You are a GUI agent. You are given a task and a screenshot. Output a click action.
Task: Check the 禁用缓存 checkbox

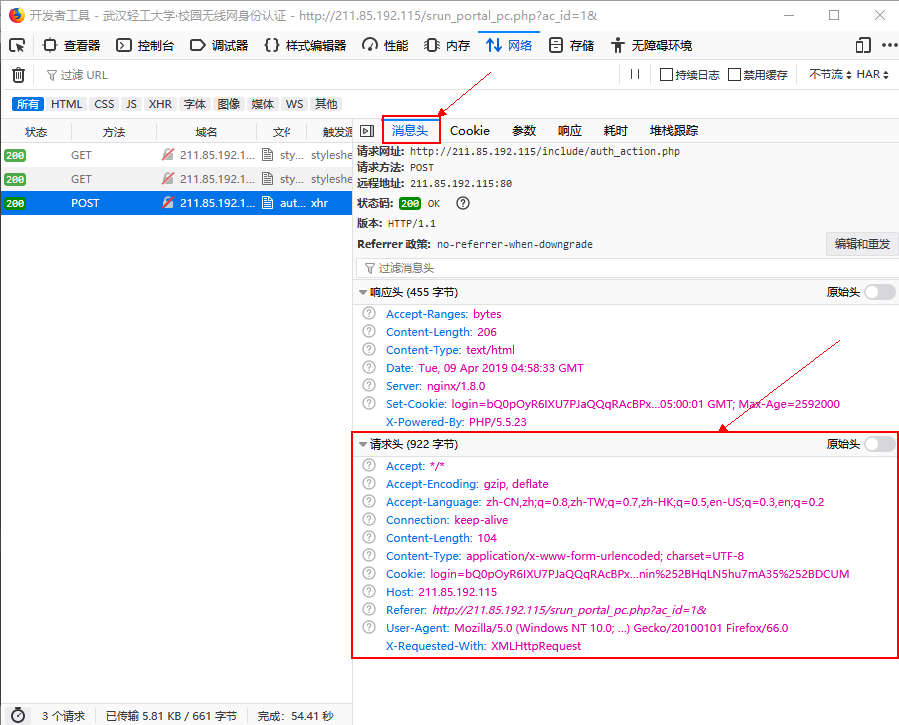click(735, 75)
